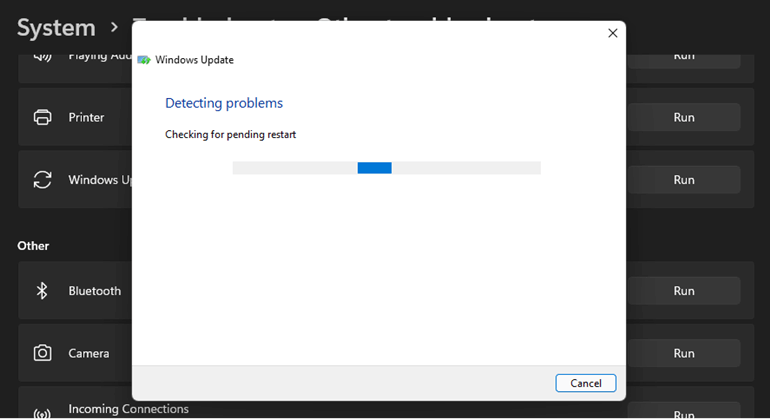
Task: Click the Printer icon in Settings
Action: (x=42, y=117)
